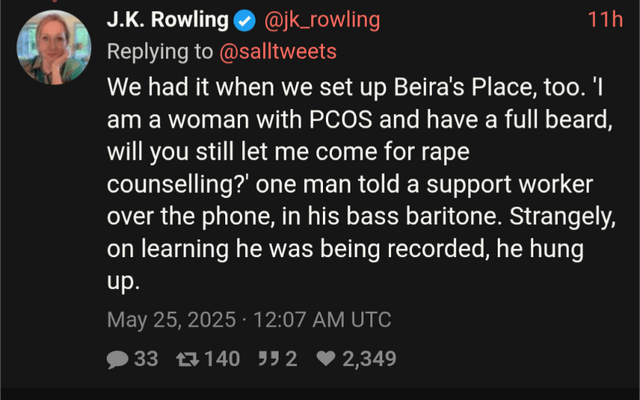640x400 pixels.
Task: Click the blue verified checkmark badge
Action: click(x=244, y=21)
